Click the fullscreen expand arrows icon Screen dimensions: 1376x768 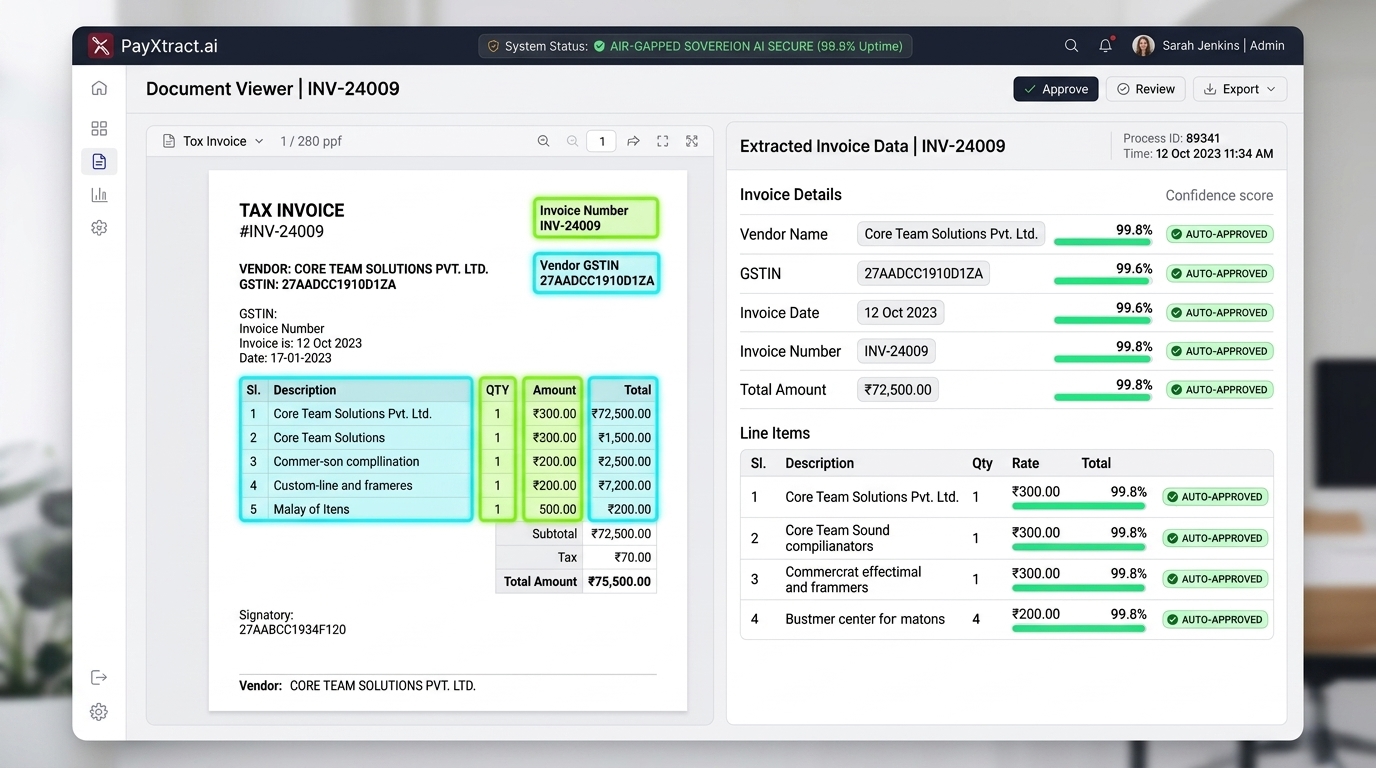pyautogui.click(x=692, y=141)
